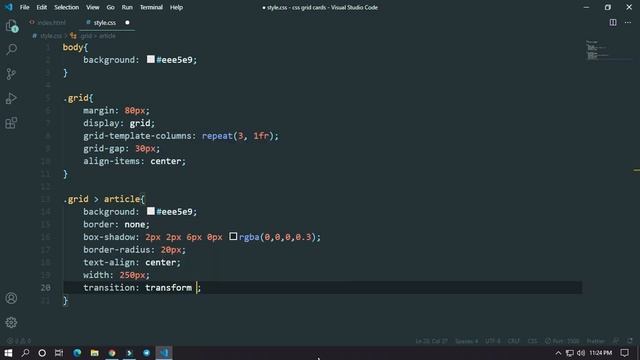The width and height of the screenshot is (640, 360).
Task: Open color picker for article background #eee5e9
Action: click(151, 211)
